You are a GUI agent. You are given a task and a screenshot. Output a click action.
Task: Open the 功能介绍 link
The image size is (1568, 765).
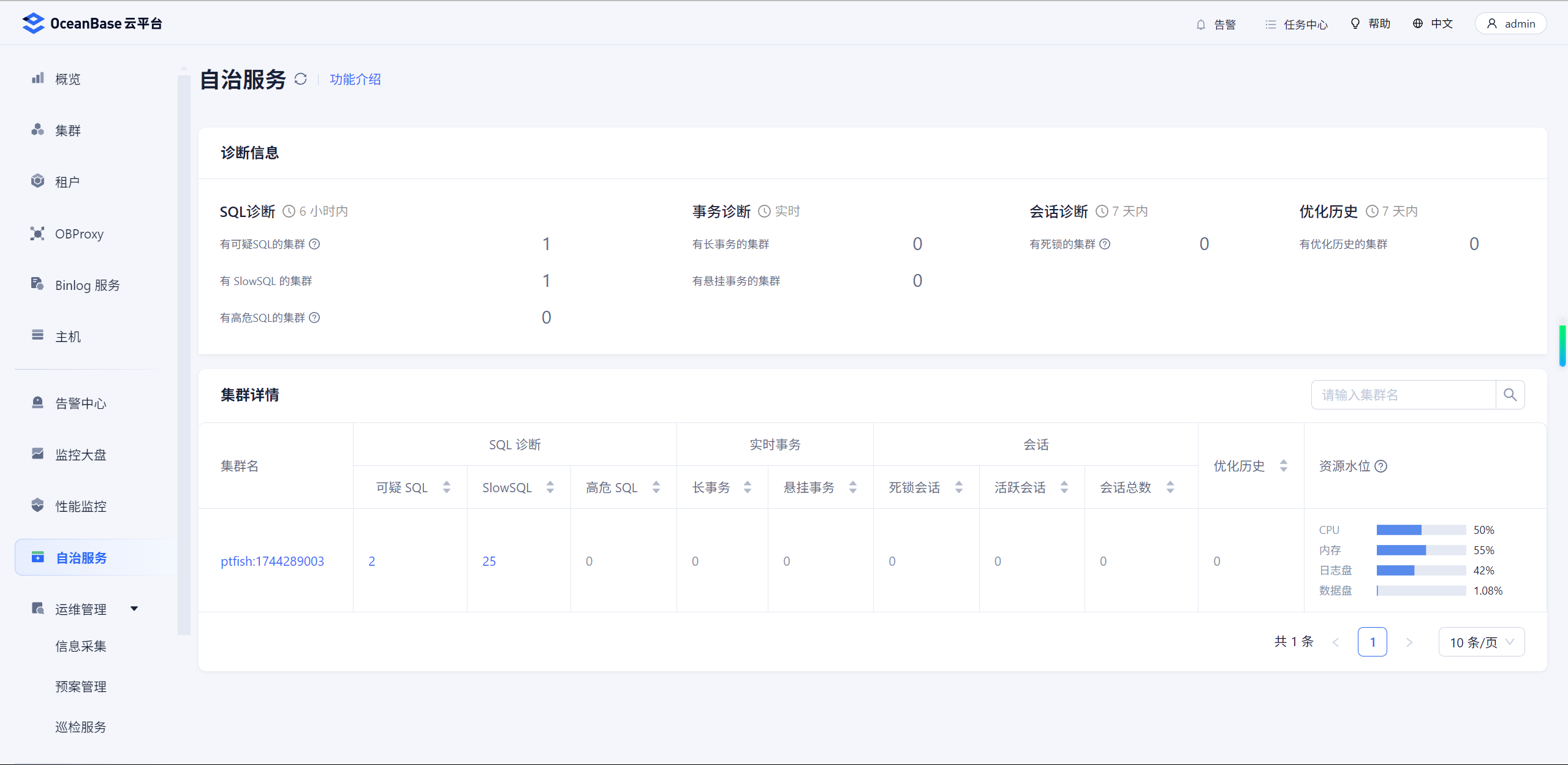(355, 79)
